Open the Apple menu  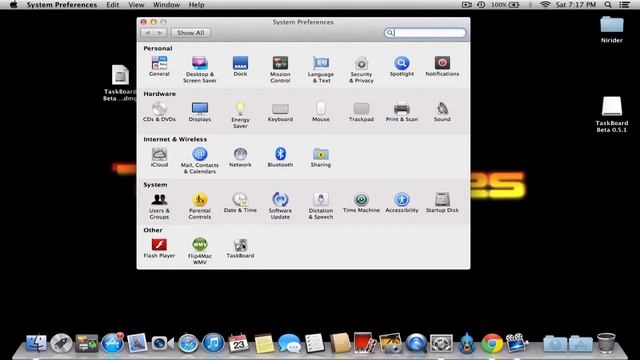click(x=13, y=5)
